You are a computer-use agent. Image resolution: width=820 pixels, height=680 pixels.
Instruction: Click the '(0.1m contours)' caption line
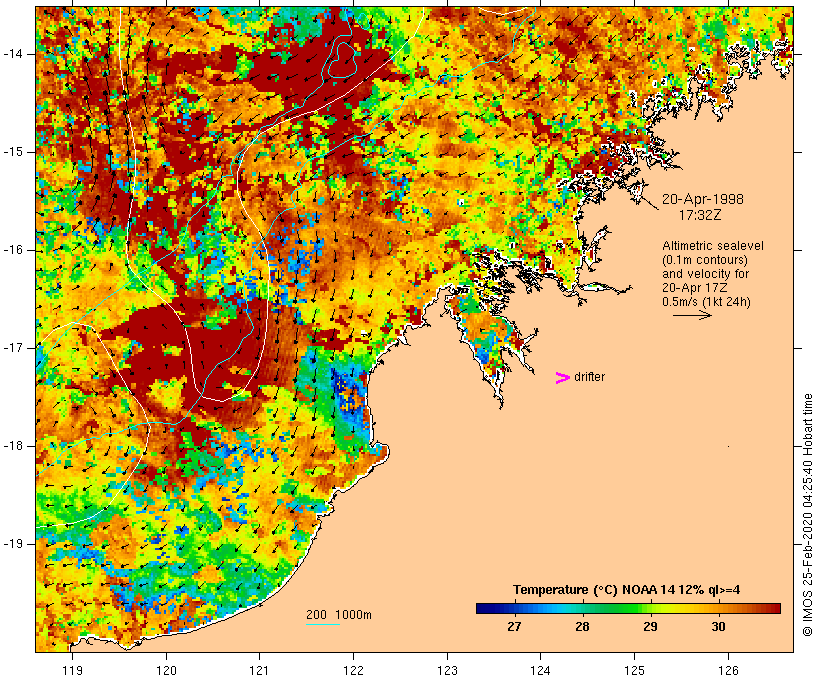click(x=705, y=260)
